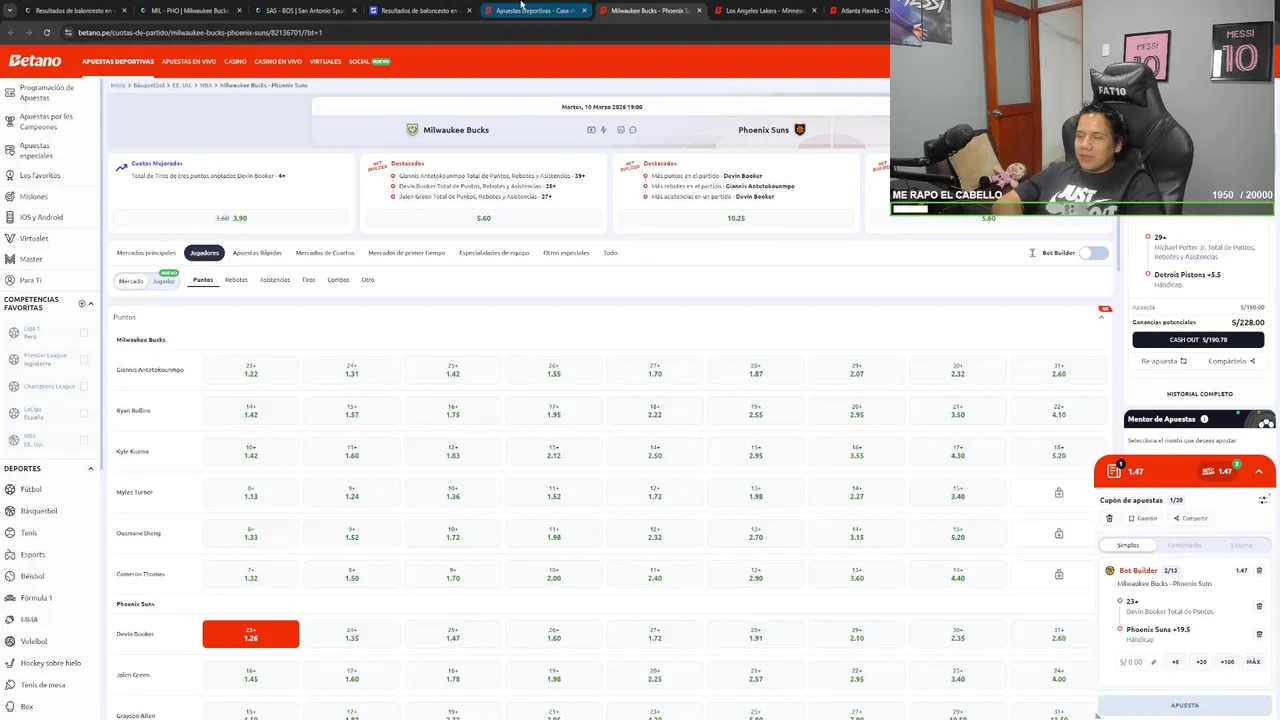Click the reload page browser button

click(46, 32)
